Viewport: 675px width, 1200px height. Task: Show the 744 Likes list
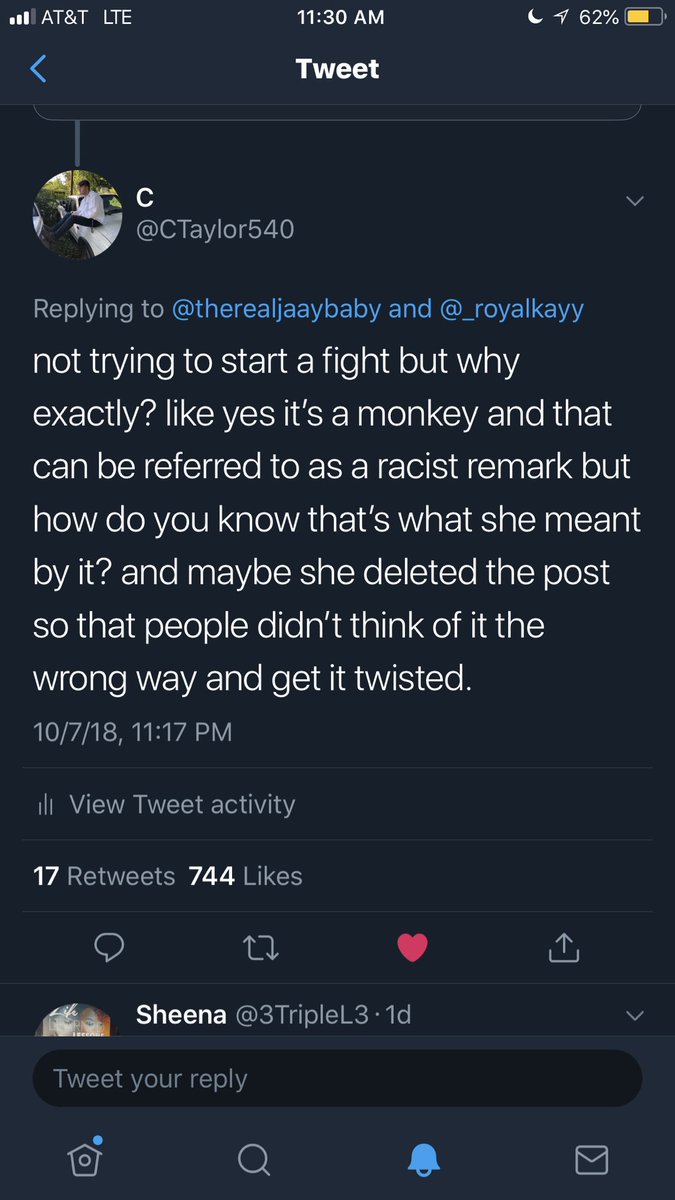[245, 876]
